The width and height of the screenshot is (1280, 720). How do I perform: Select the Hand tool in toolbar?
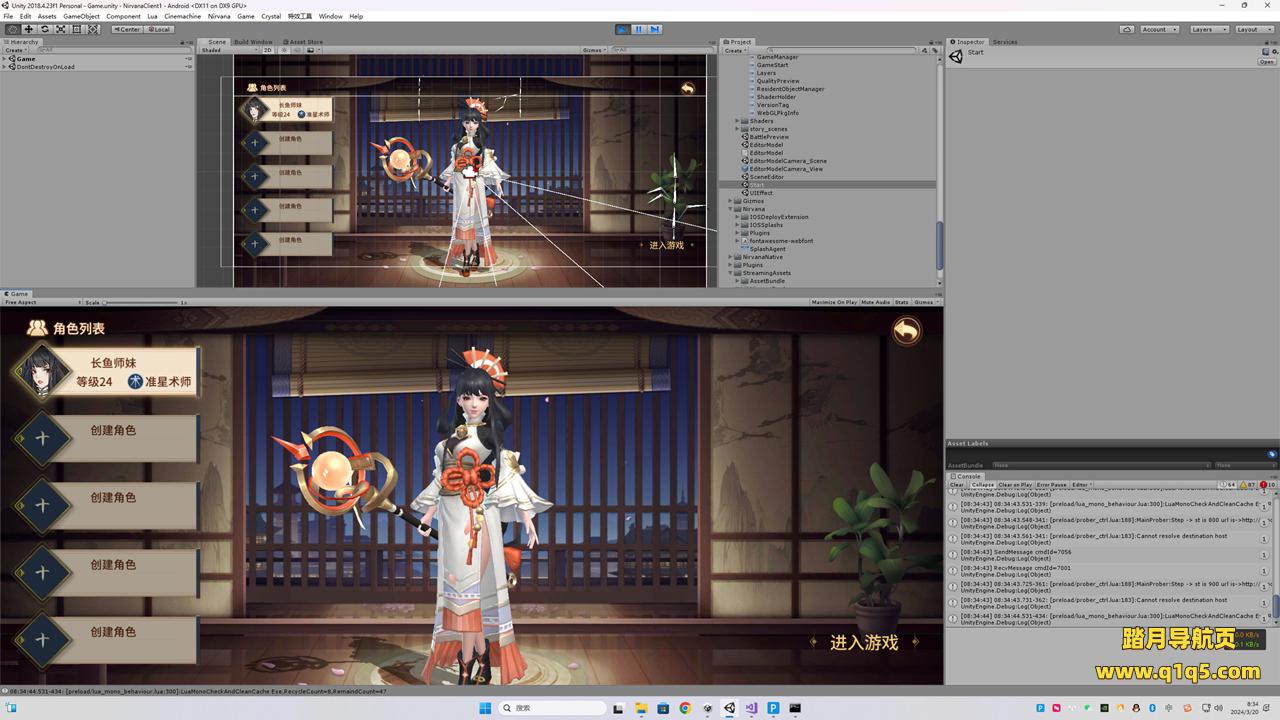[x=12, y=29]
